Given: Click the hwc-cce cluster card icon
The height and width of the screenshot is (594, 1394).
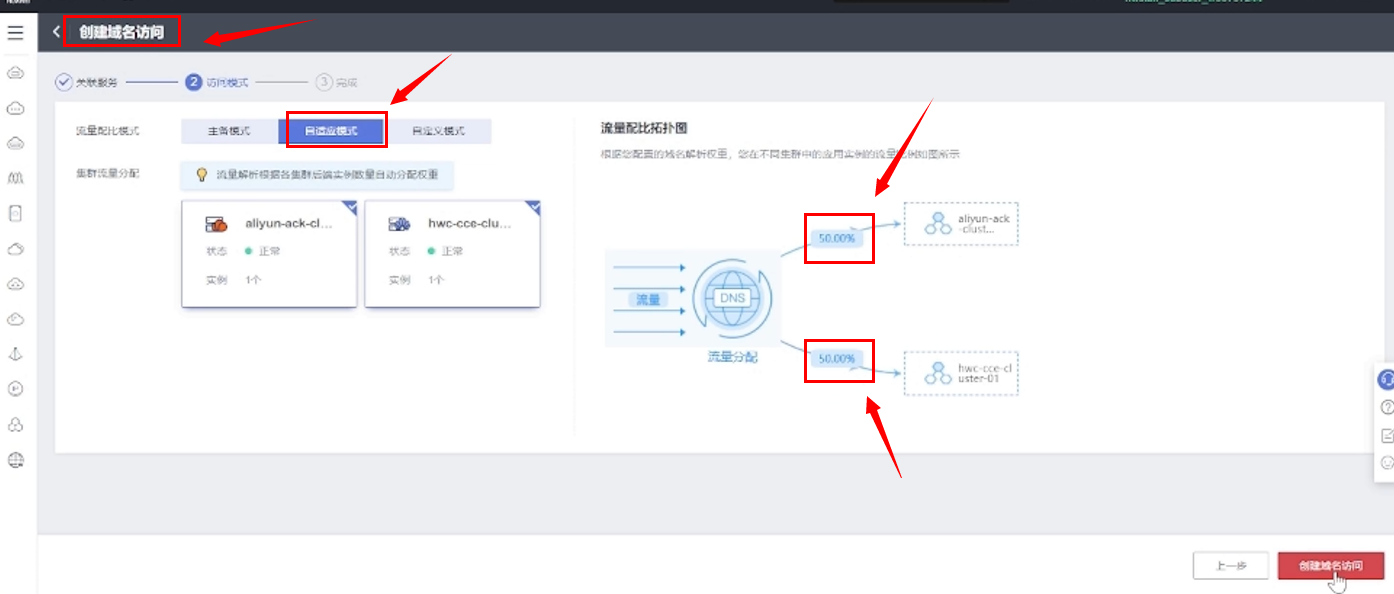Looking at the screenshot, I should click(x=399, y=224).
